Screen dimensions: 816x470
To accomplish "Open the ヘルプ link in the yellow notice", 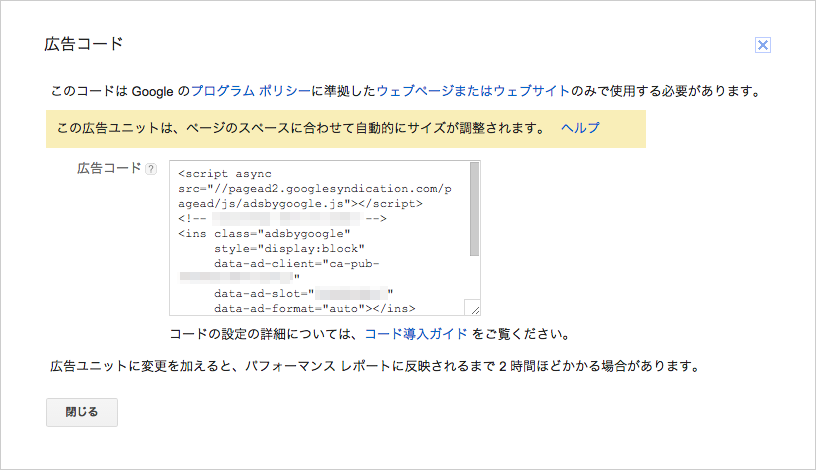I will (x=580, y=128).
